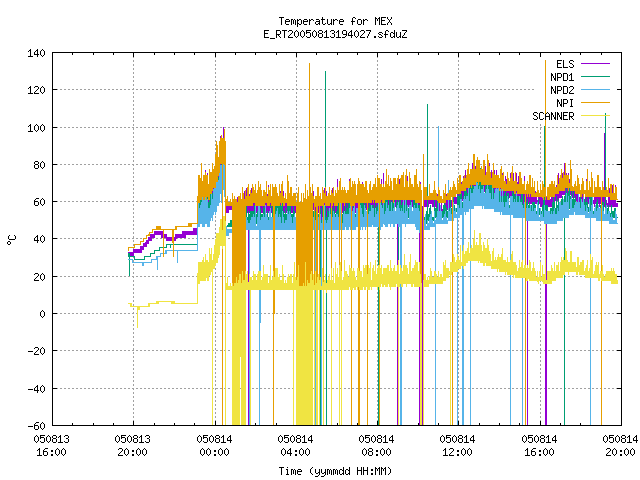Click the y-axis label -40
The width and height of the screenshot is (640, 480).
36,389
